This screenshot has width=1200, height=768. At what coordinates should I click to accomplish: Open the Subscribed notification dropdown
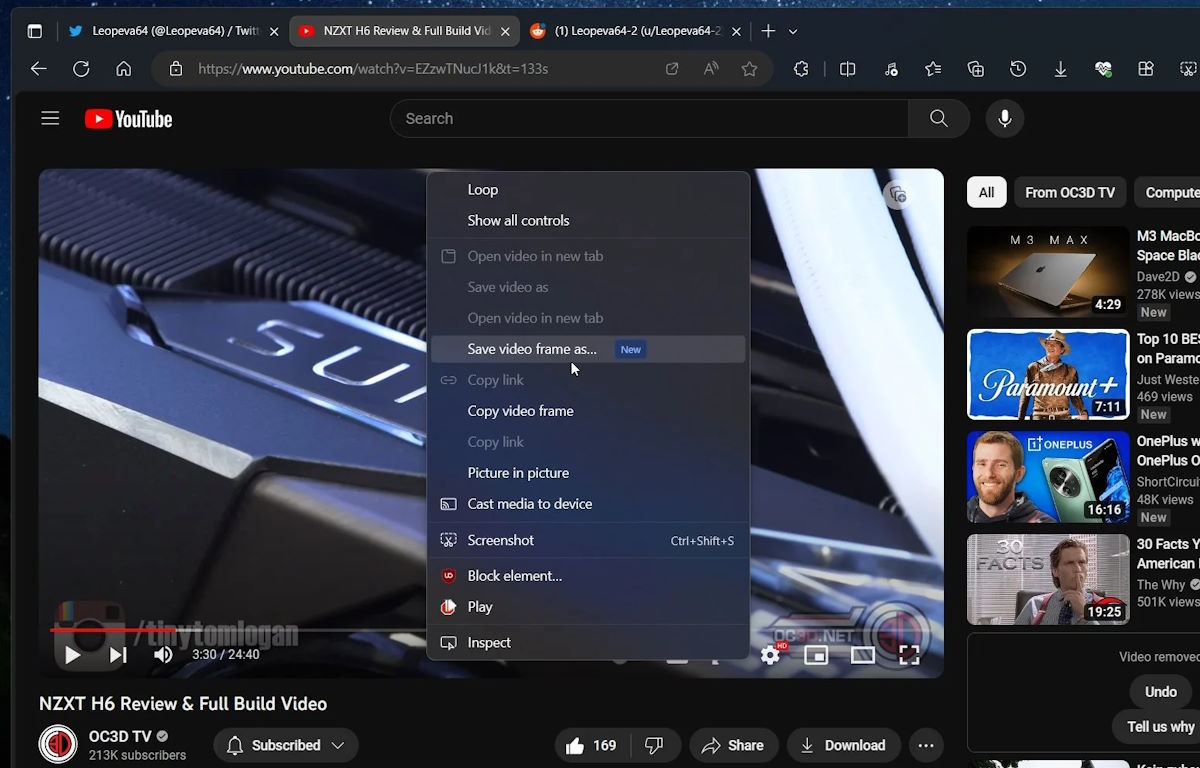pyautogui.click(x=338, y=745)
